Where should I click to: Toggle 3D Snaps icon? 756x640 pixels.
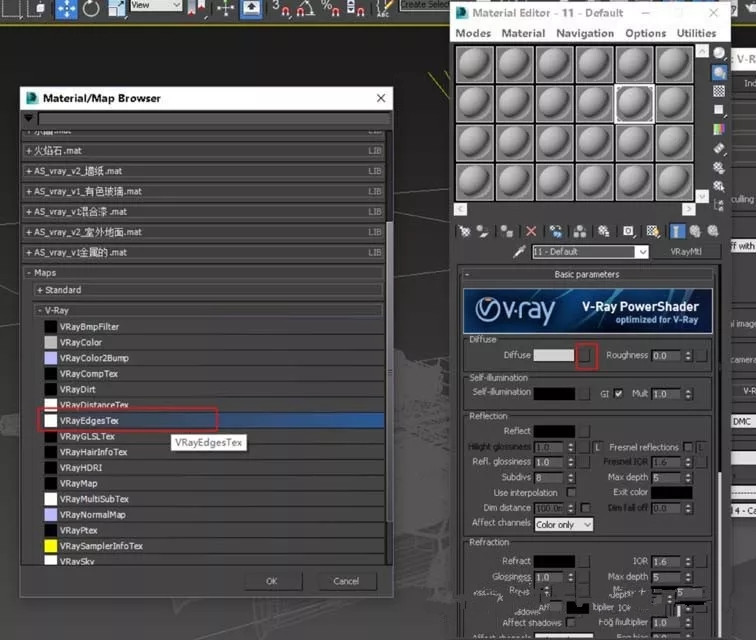pos(281,8)
